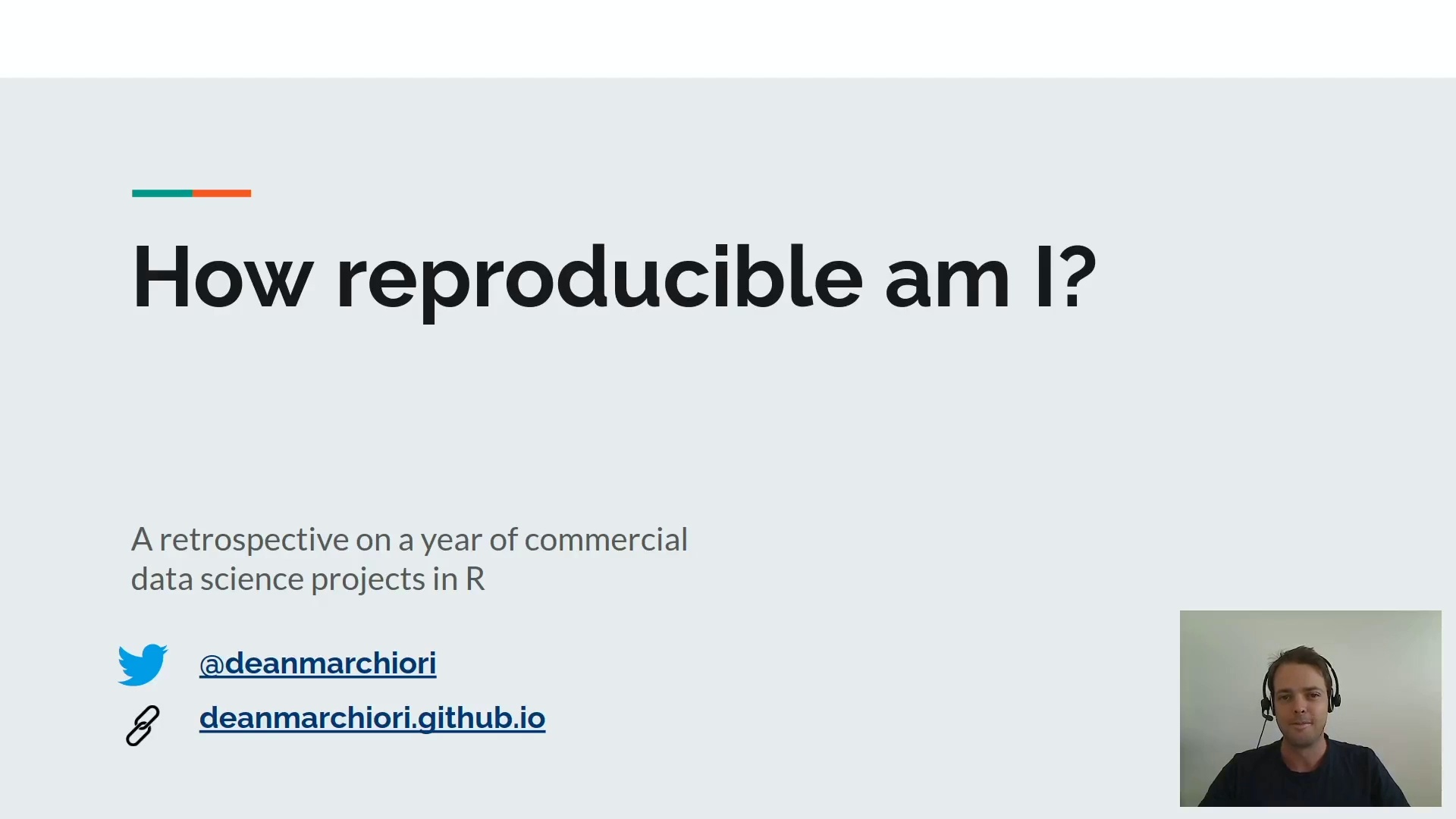Open the deanmarchiori.github.io link

tap(372, 718)
